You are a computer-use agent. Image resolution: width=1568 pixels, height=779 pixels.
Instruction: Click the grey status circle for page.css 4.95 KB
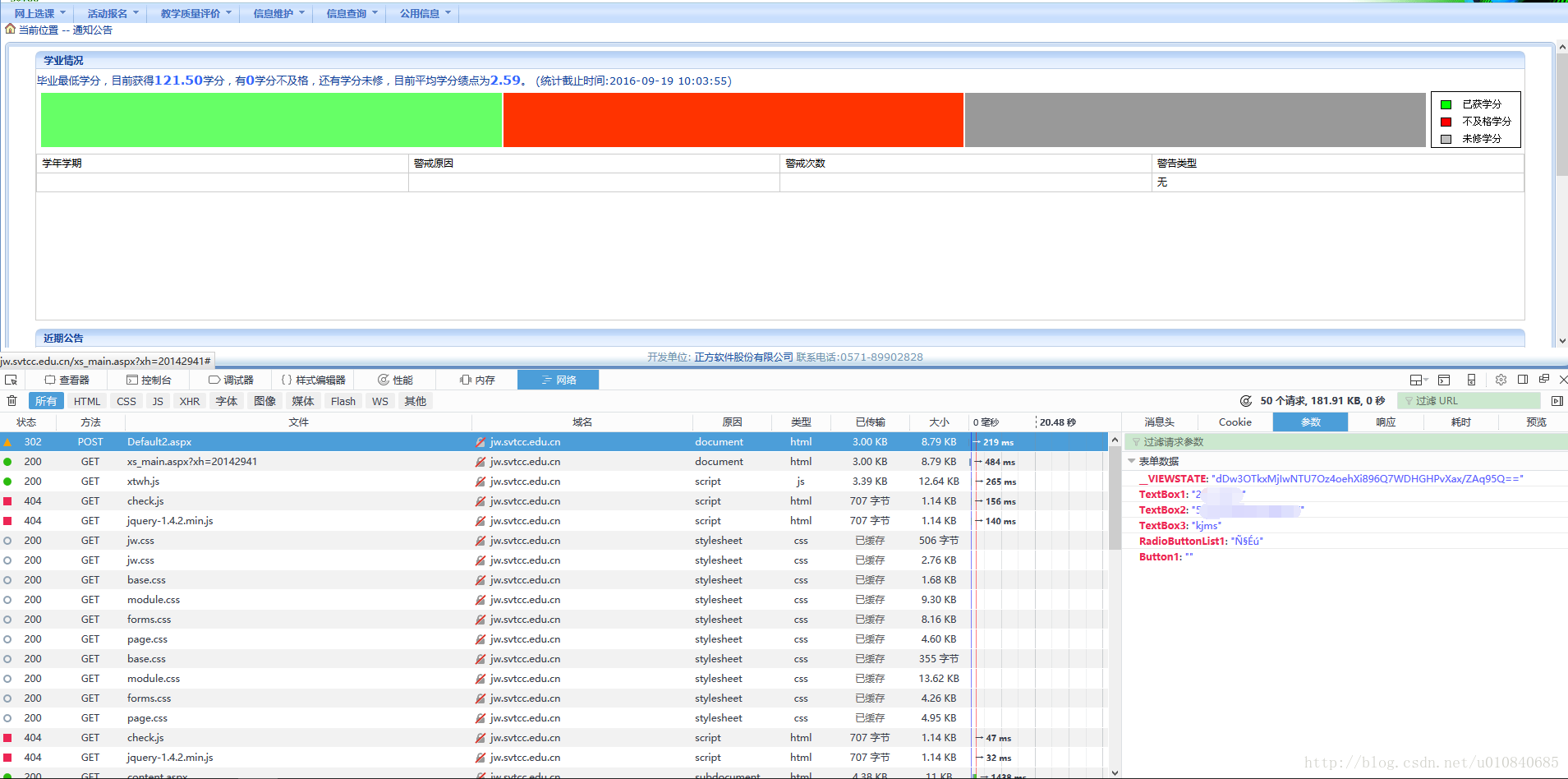(x=7, y=718)
